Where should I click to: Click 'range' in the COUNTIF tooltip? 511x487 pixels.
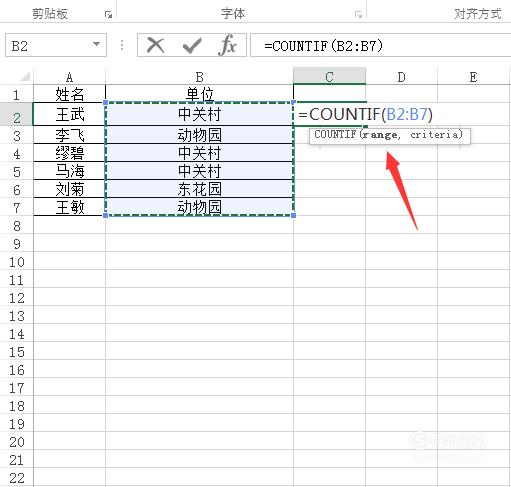[x=380, y=135]
